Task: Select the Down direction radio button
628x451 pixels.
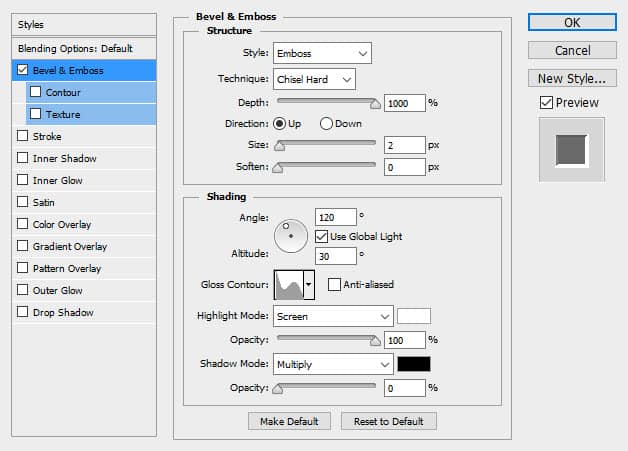Action: click(326, 124)
